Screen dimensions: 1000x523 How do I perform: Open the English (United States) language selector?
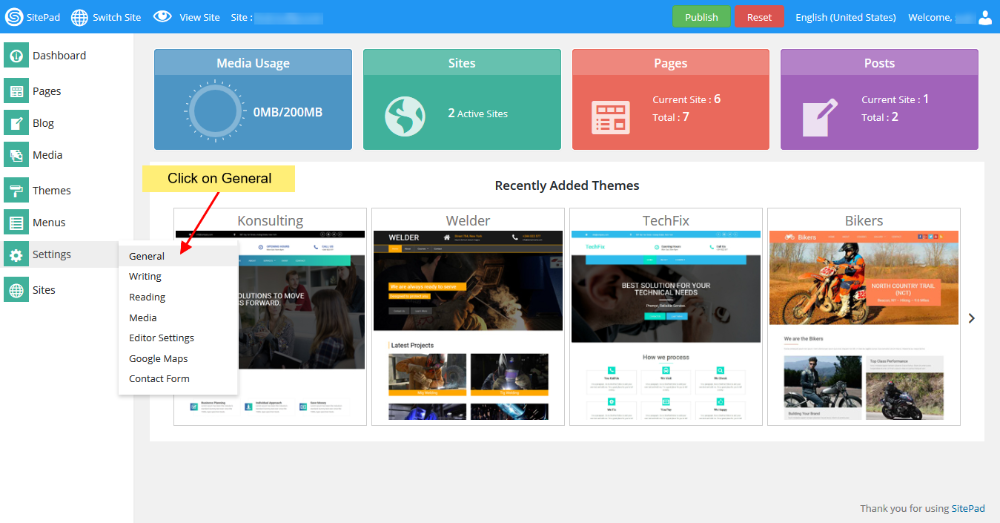pos(846,17)
